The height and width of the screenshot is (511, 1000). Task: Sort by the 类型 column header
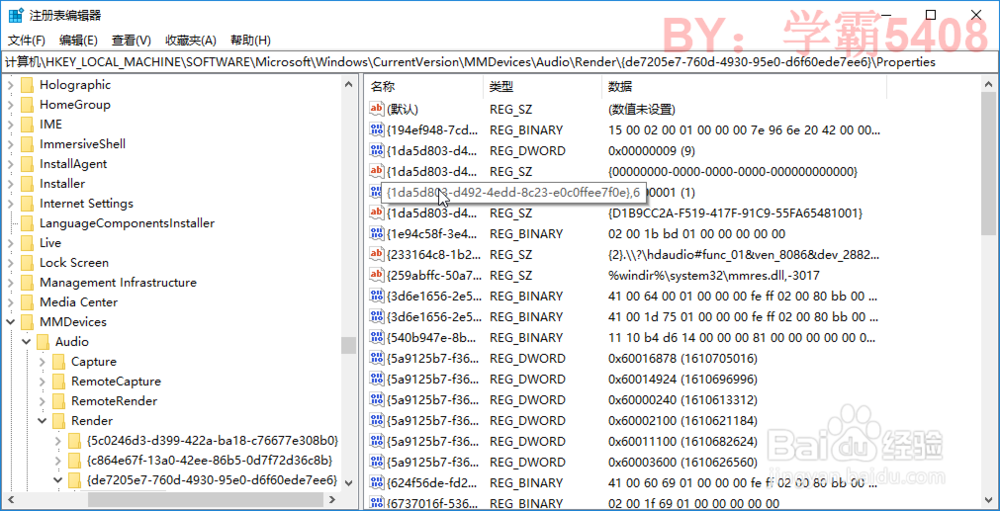pyautogui.click(x=543, y=87)
